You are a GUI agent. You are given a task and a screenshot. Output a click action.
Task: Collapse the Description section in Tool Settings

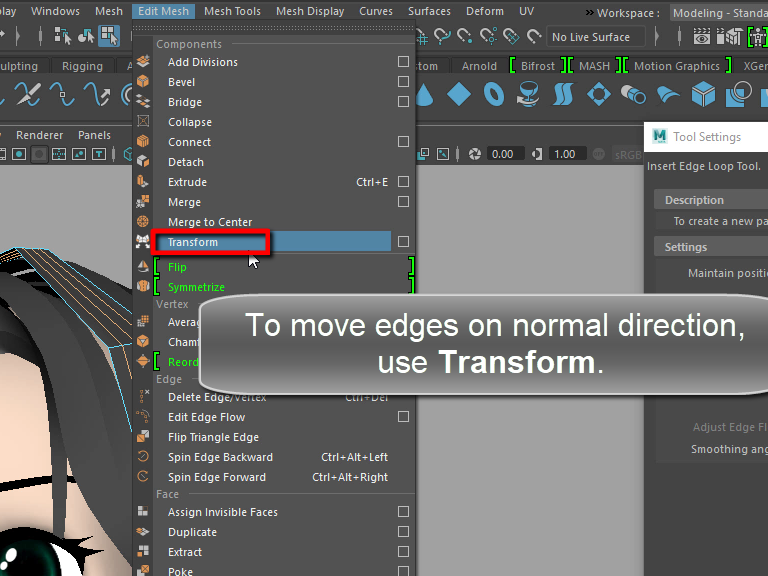click(694, 200)
